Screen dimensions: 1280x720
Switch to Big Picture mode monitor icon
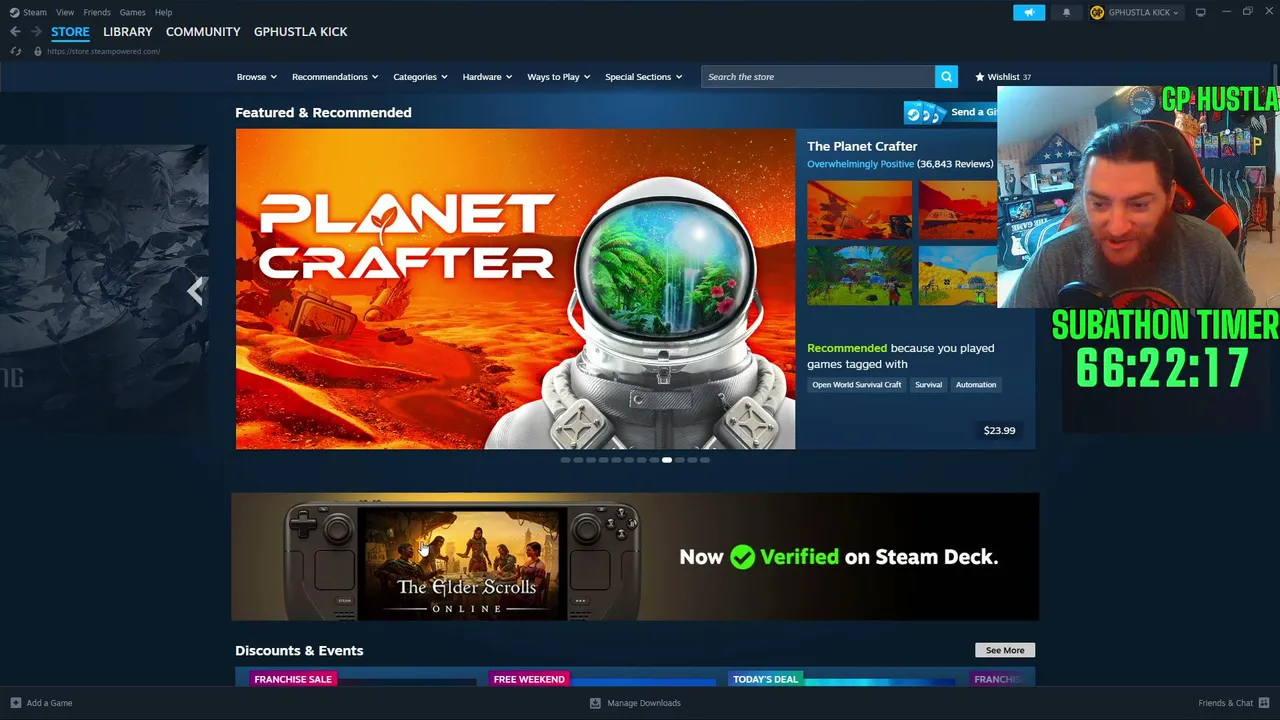tap(1200, 12)
